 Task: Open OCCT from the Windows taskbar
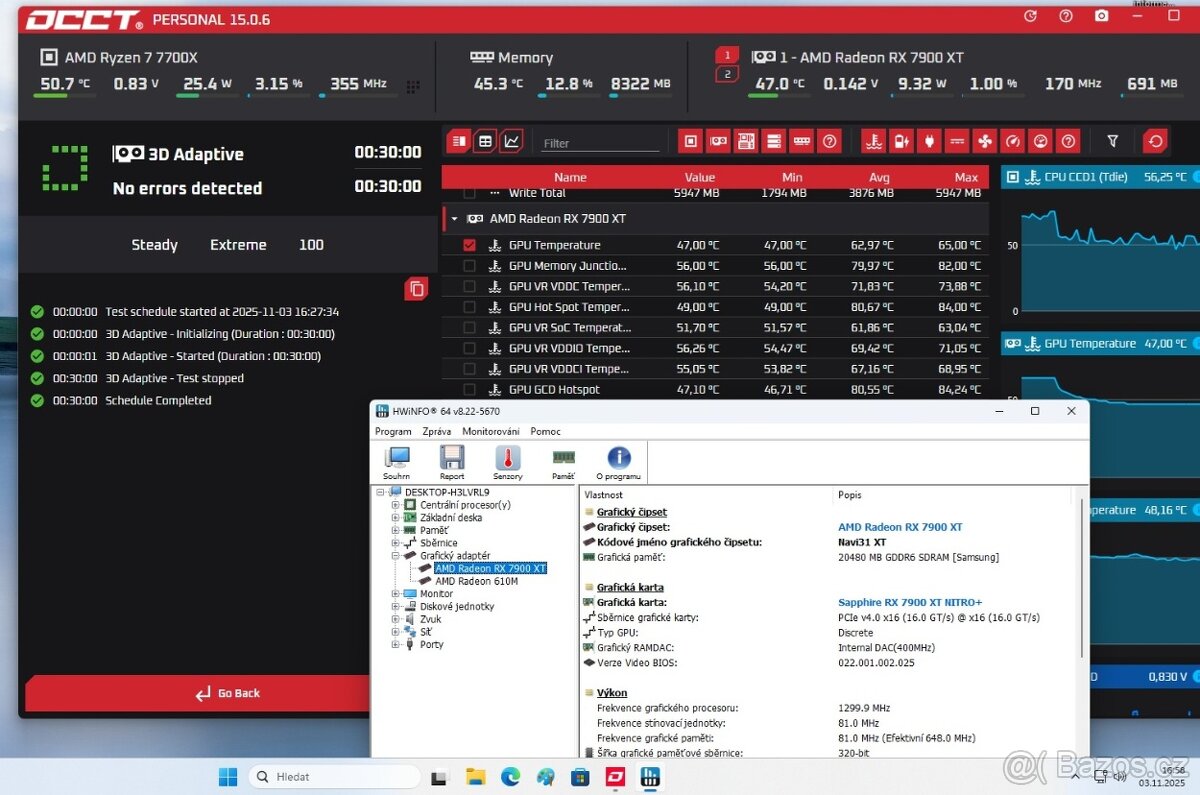615,776
